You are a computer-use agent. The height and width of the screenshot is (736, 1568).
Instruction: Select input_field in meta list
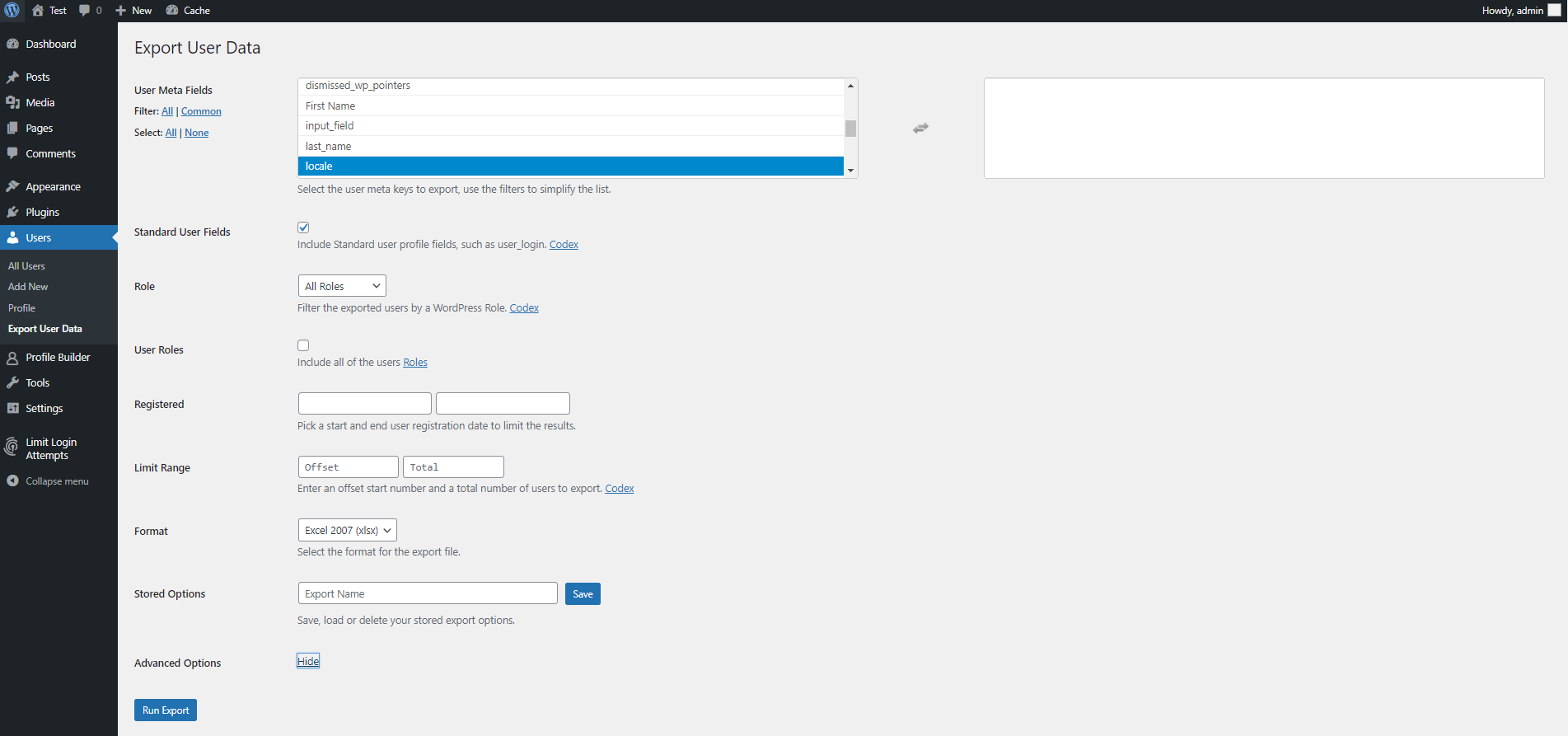point(571,126)
